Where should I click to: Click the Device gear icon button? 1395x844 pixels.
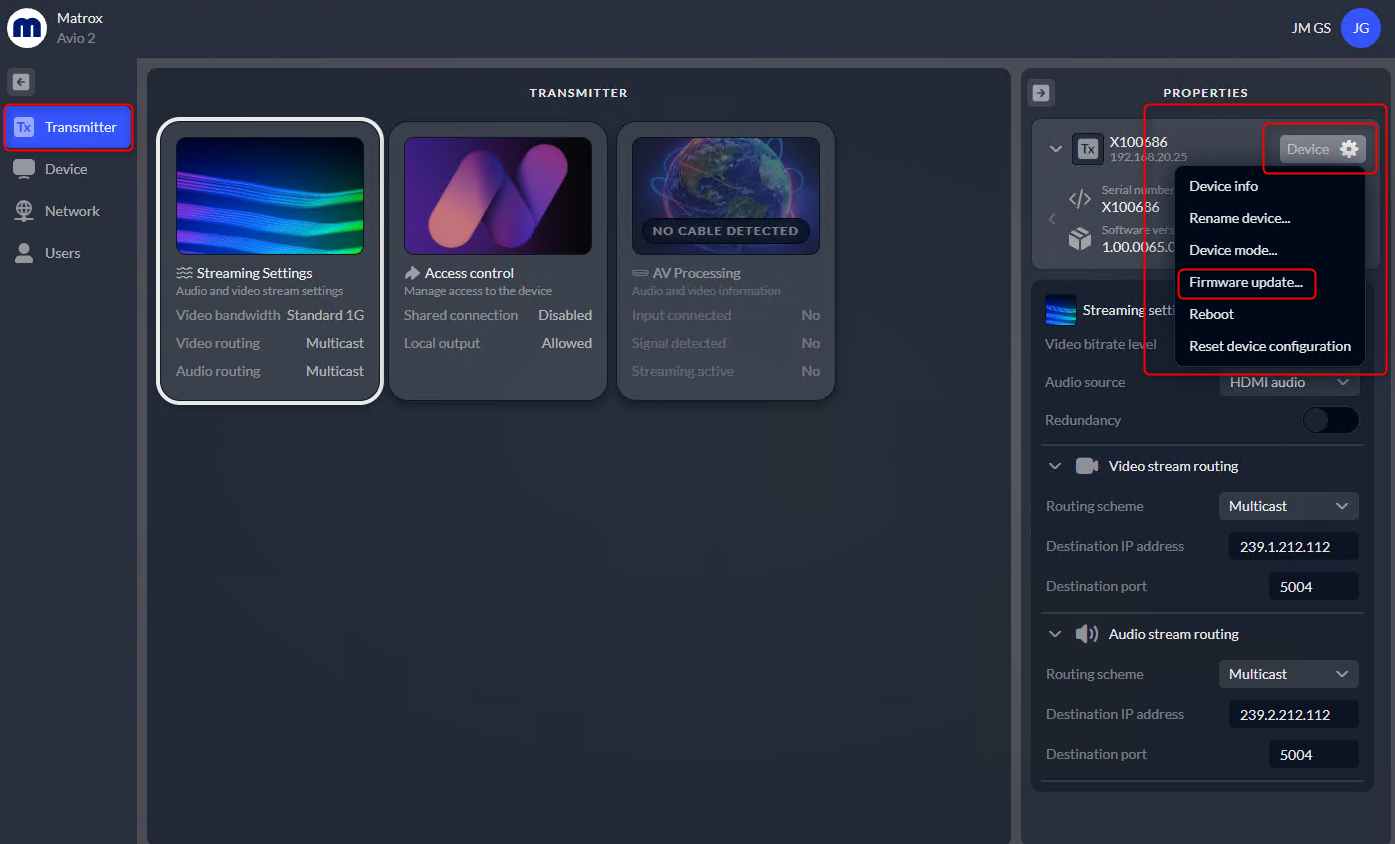pos(1322,149)
